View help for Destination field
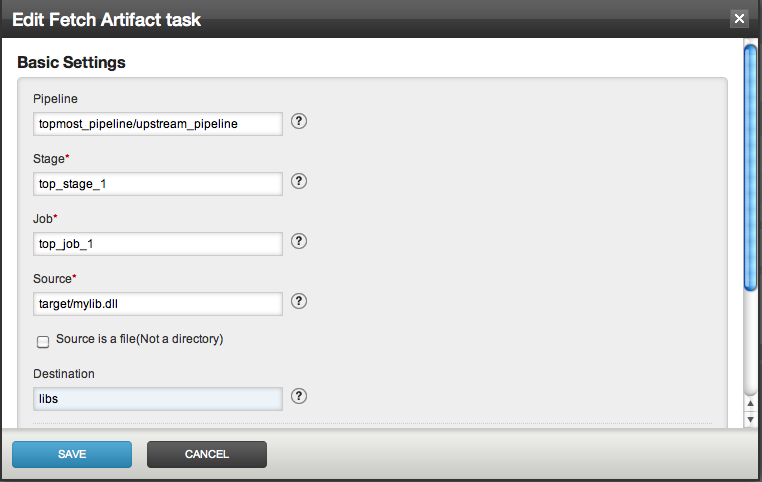This screenshot has height=482, width=762. pos(298,396)
